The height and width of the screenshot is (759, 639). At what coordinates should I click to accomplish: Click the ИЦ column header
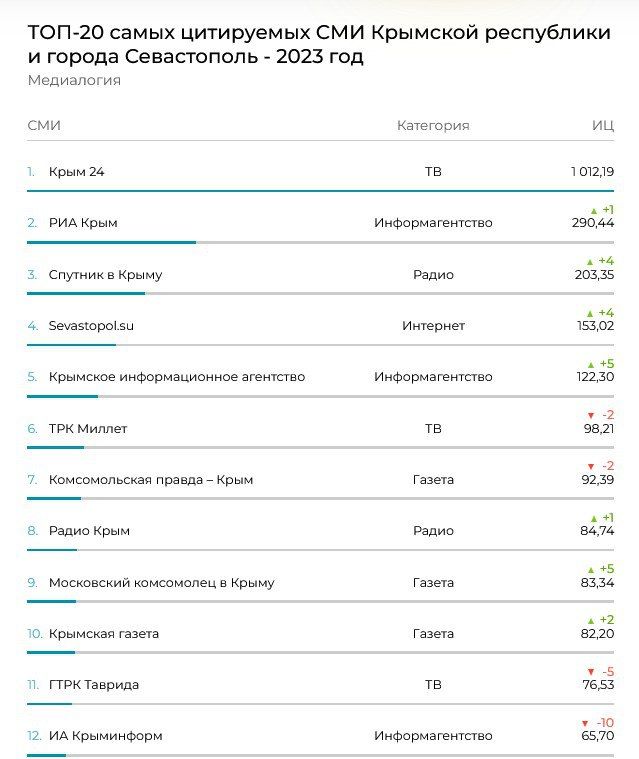coord(602,125)
